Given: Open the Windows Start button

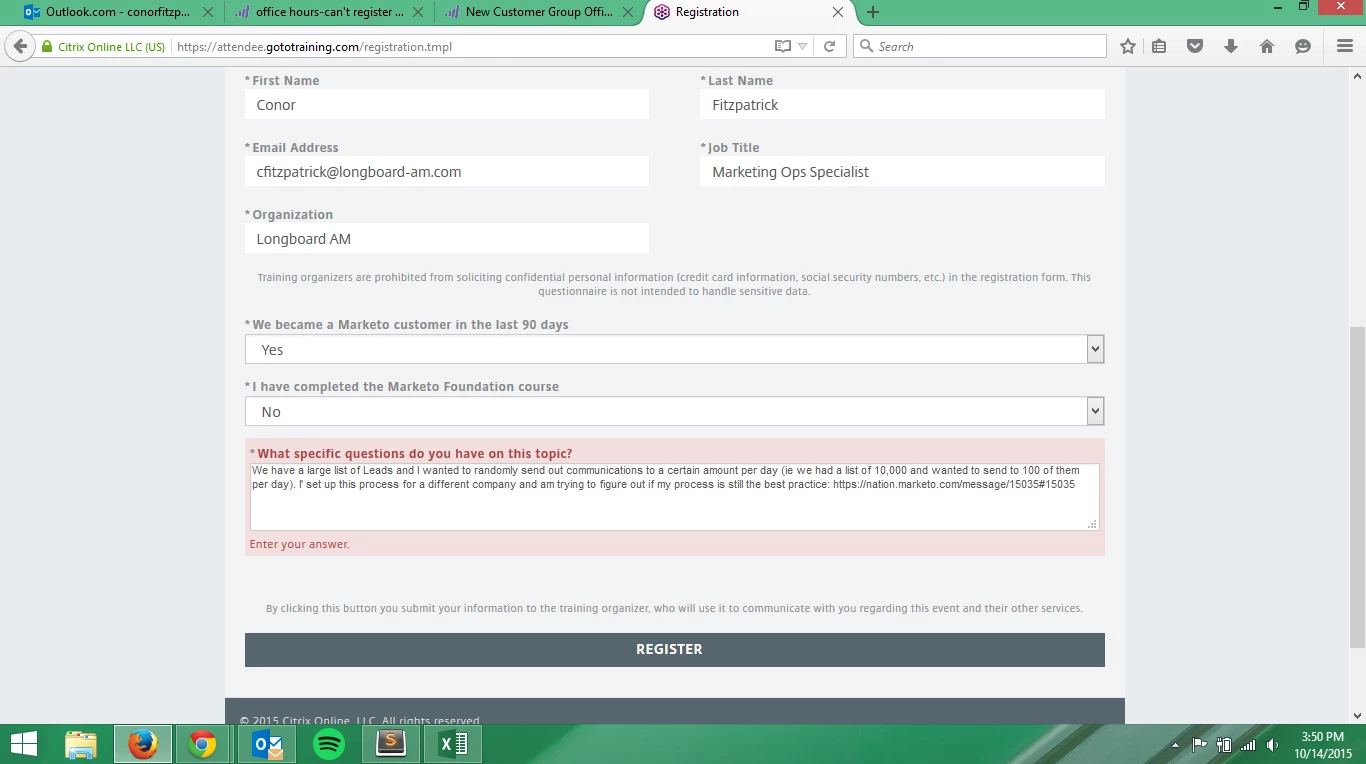Looking at the screenshot, I should click(x=24, y=744).
